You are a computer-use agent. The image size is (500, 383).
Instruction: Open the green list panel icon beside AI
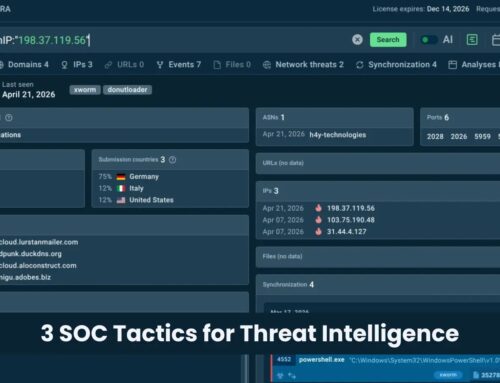pos(472,40)
